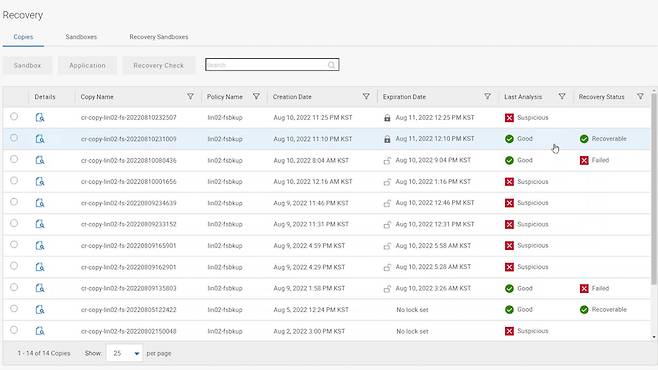
Task: Click copy name cr-copy-lin02-fs-20220805122422
Action: click(x=128, y=310)
